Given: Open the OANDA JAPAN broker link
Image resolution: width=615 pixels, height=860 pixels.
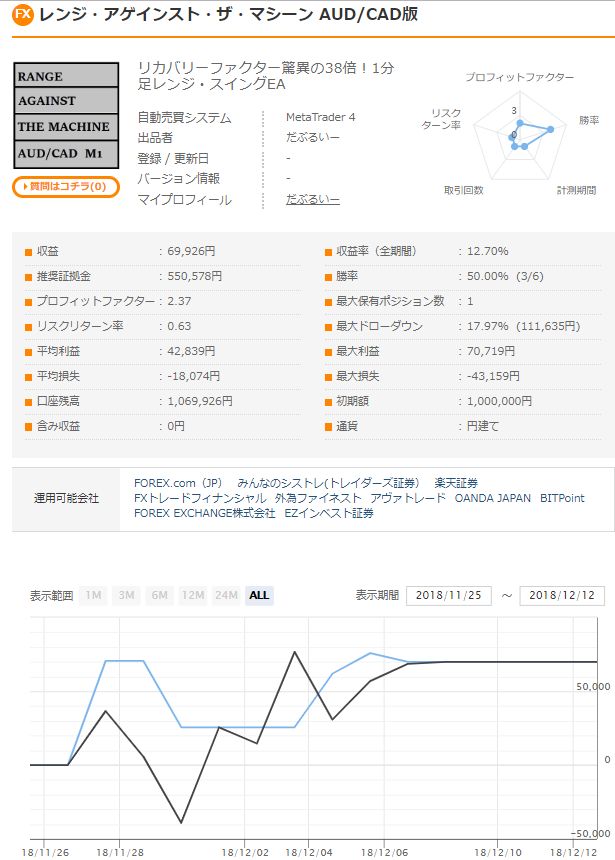Looking at the screenshot, I should pyautogui.click(x=493, y=498).
